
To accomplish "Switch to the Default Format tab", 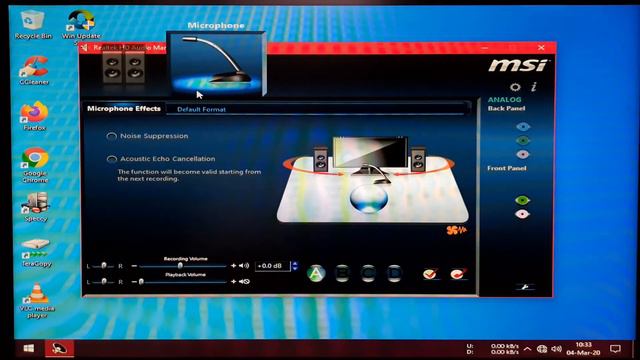I will [201, 109].
